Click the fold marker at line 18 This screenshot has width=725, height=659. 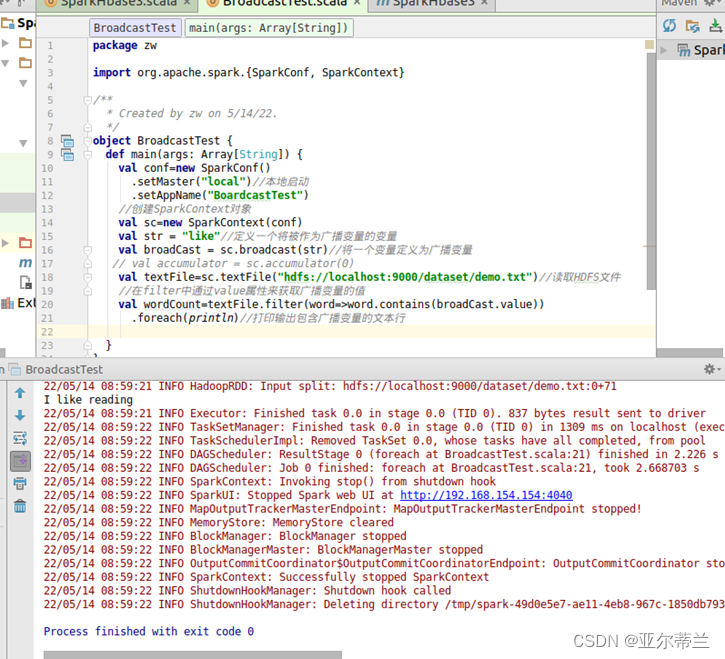[x=87, y=277]
